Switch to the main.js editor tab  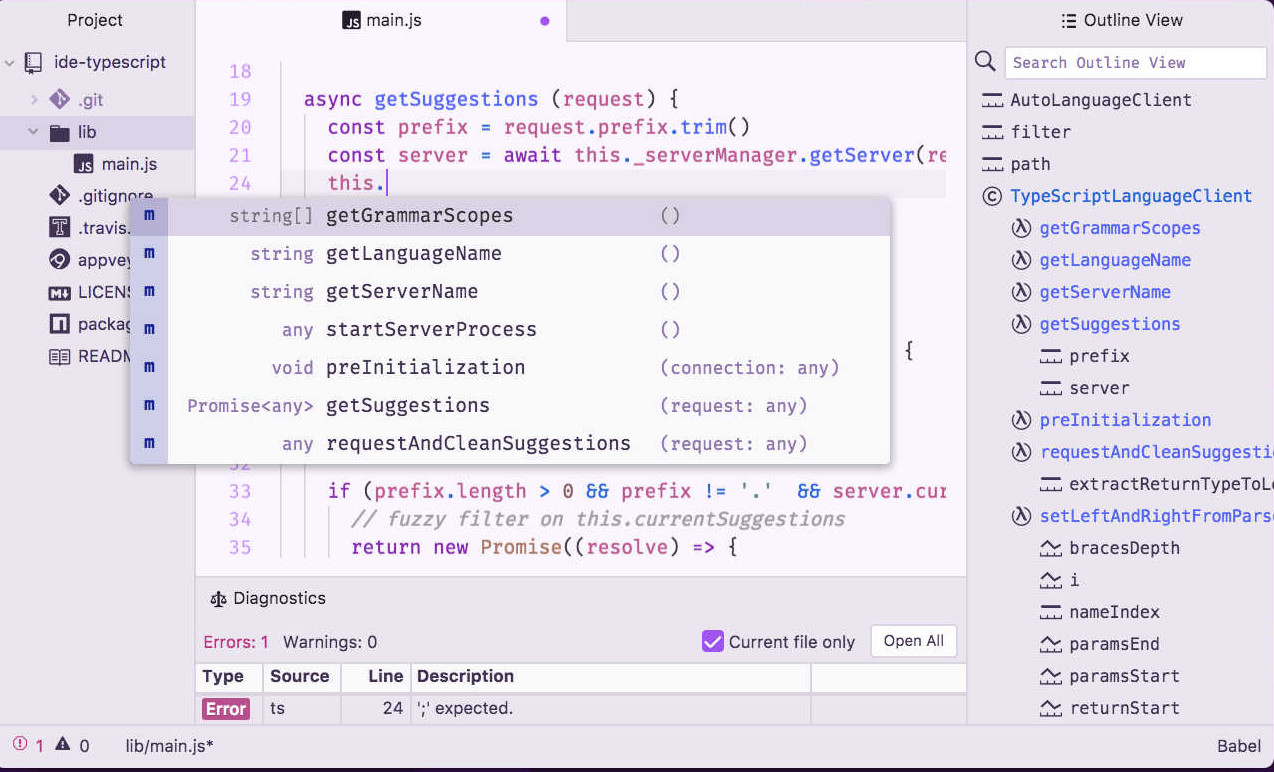(x=381, y=20)
